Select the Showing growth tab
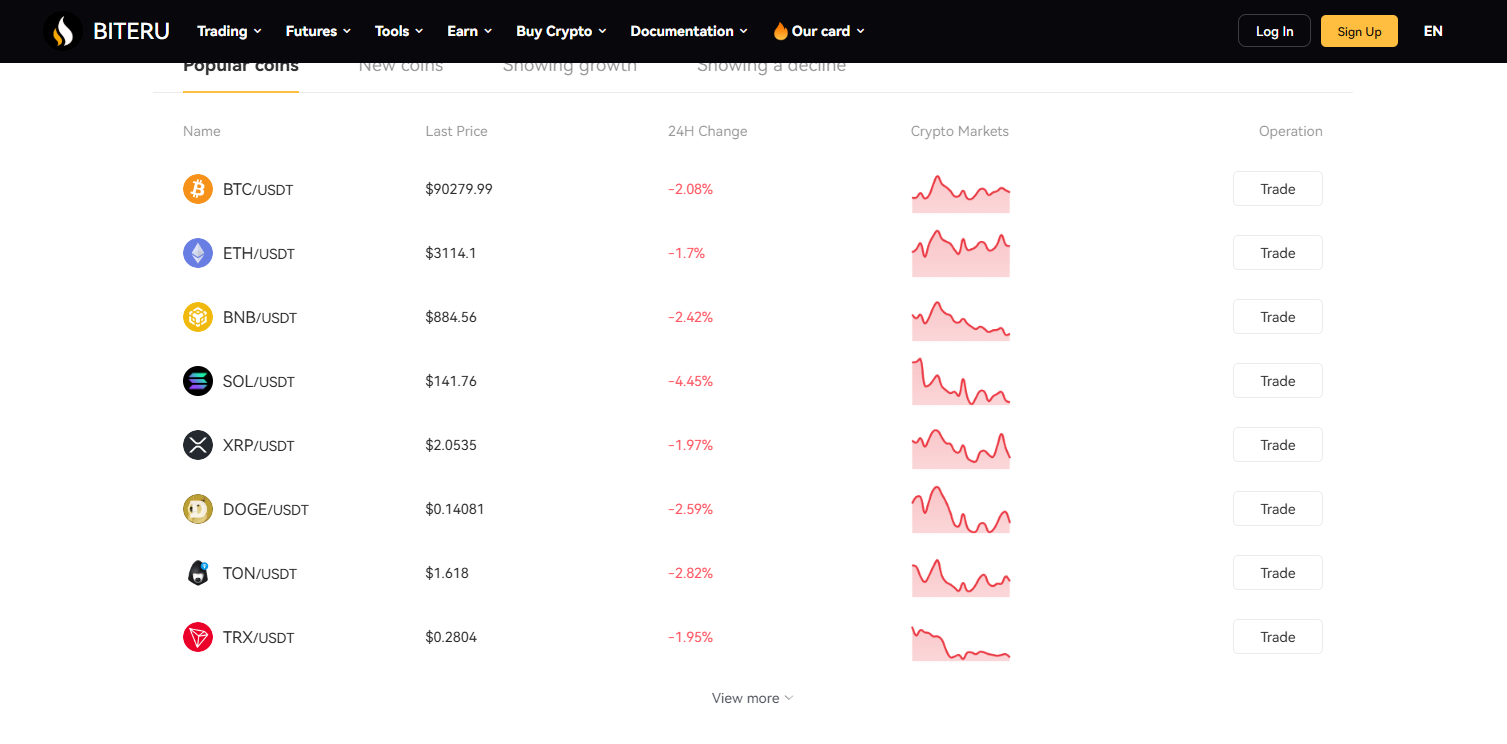The width and height of the screenshot is (1507, 744). coord(569,67)
